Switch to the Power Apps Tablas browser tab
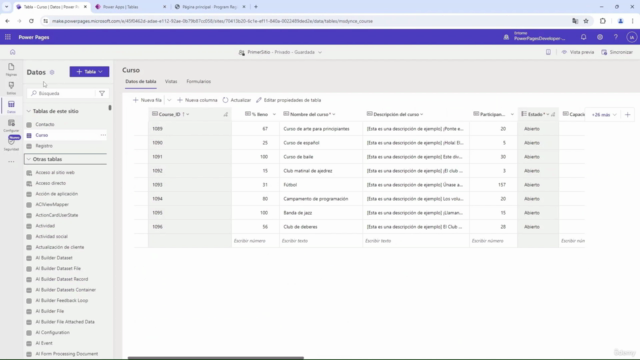Image resolution: width=640 pixels, height=360 pixels. coord(130,7)
